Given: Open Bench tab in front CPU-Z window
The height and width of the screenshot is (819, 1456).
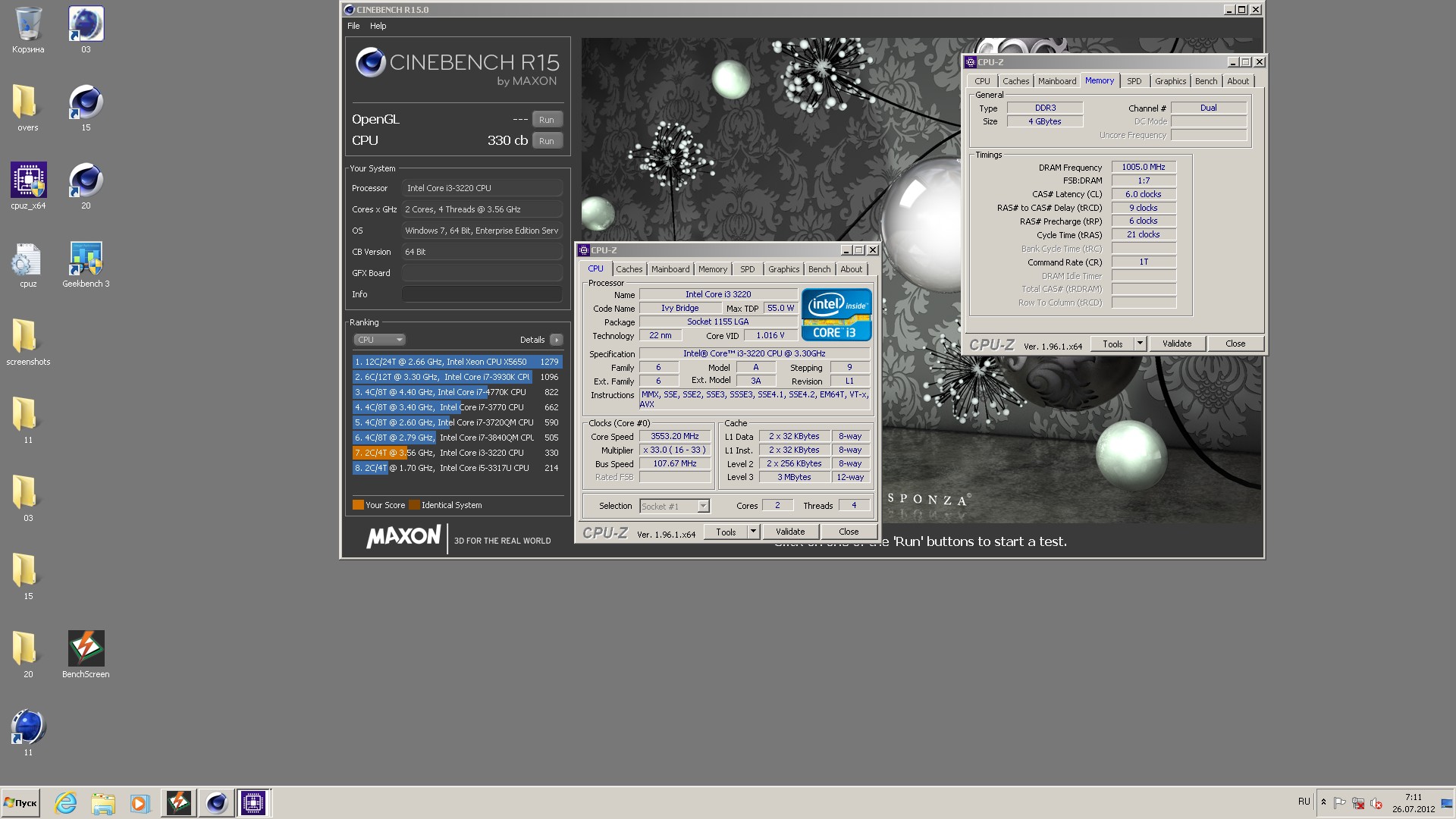Looking at the screenshot, I should [x=819, y=269].
